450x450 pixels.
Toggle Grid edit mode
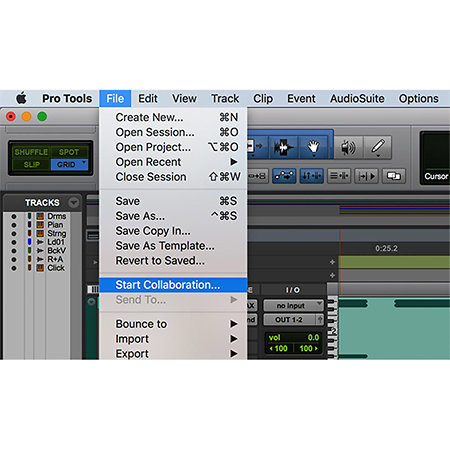click(x=66, y=165)
